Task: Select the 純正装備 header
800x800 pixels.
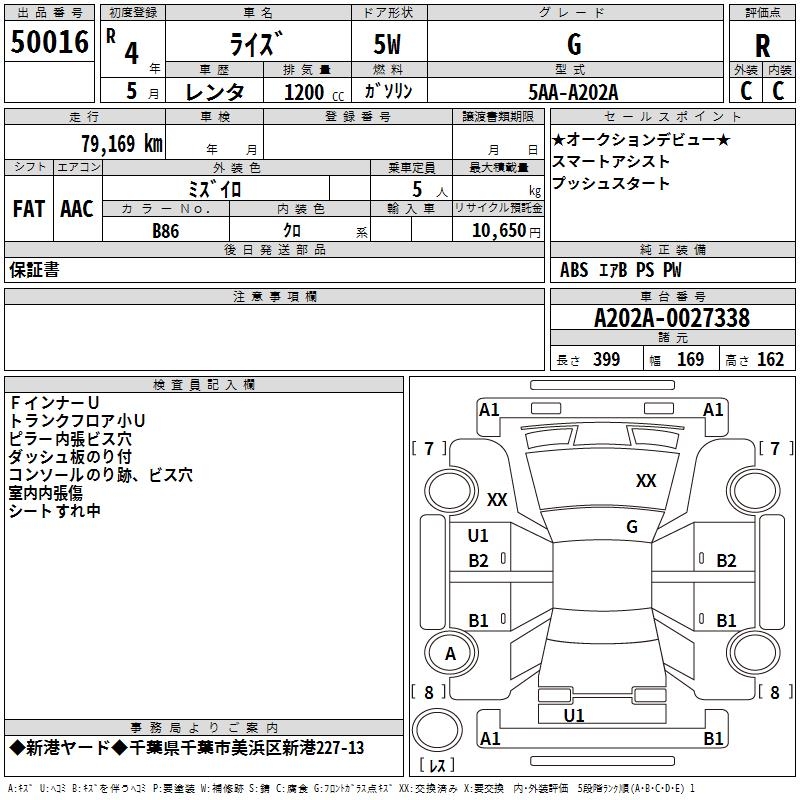Action: [672, 249]
